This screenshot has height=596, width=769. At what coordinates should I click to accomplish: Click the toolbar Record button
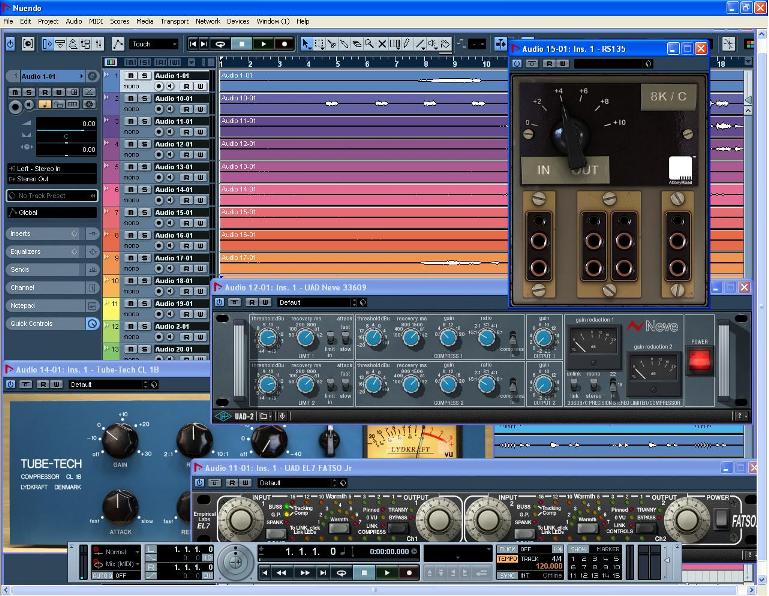(284, 44)
